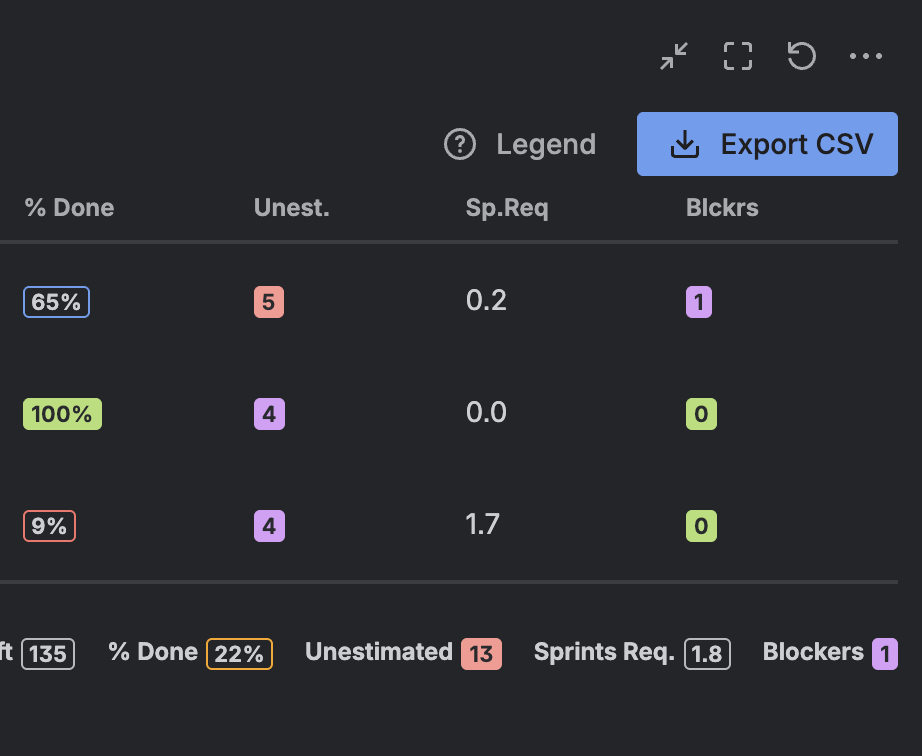Click the question mark help icon
Viewport: 922px width, 756px height.
click(459, 144)
